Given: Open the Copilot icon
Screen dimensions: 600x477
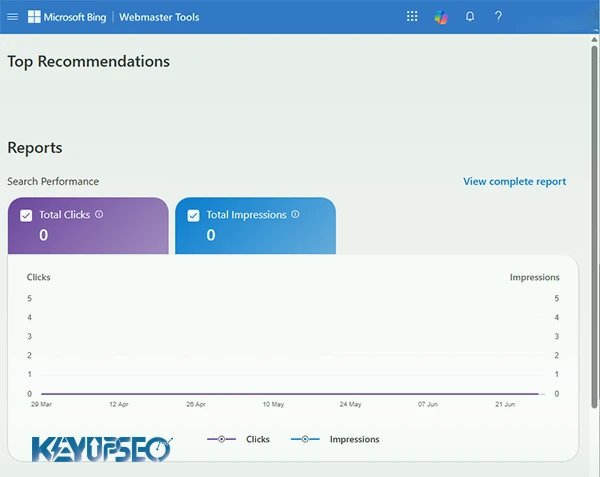Looking at the screenshot, I should click(x=441, y=17).
